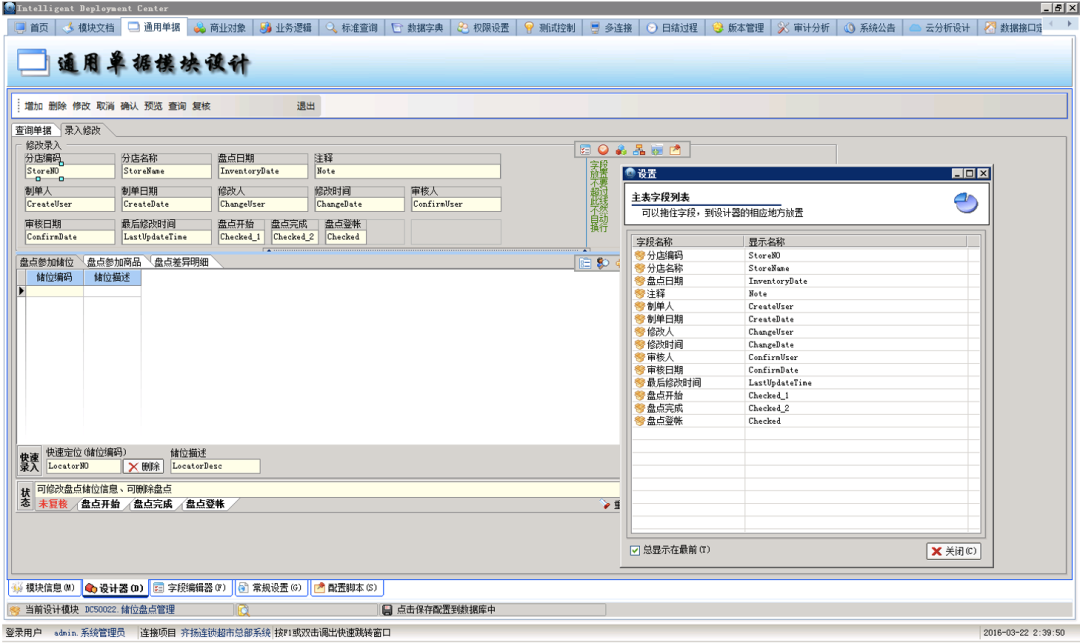The height and width of the screenshot is (643, 1080).
Task: Click the red circle icon in the upper designer toolbar
Action: pyautogui.click(x=603, y=149)
